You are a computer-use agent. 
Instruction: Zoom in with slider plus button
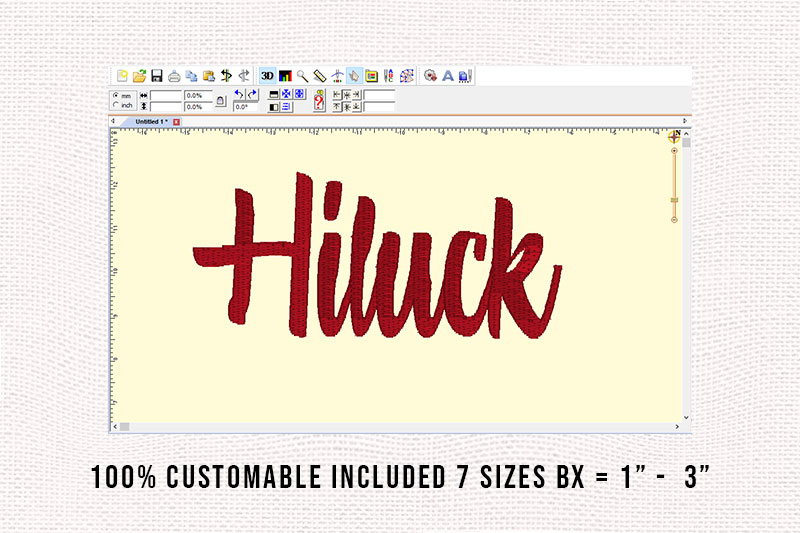(674, 151)
